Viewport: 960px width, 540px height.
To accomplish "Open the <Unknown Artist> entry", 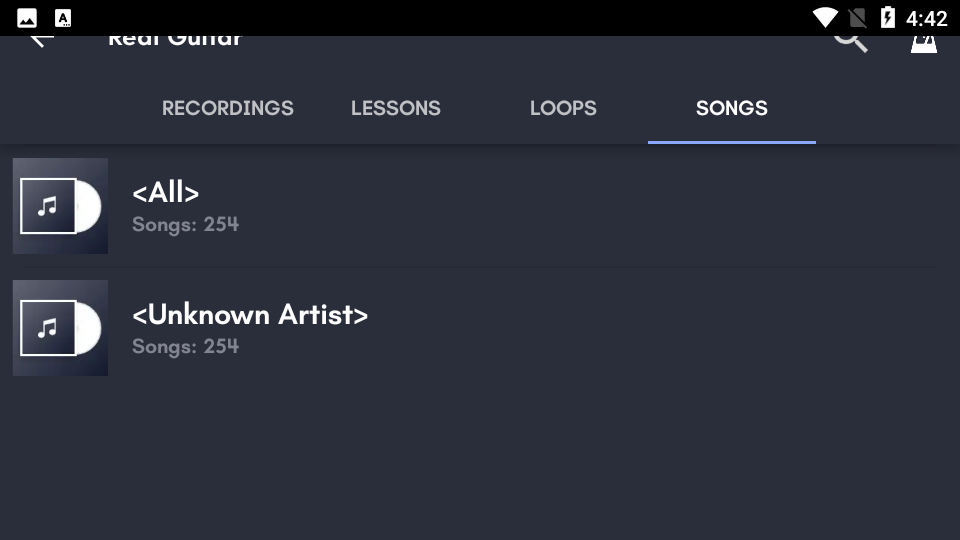I will pos(250,315).
